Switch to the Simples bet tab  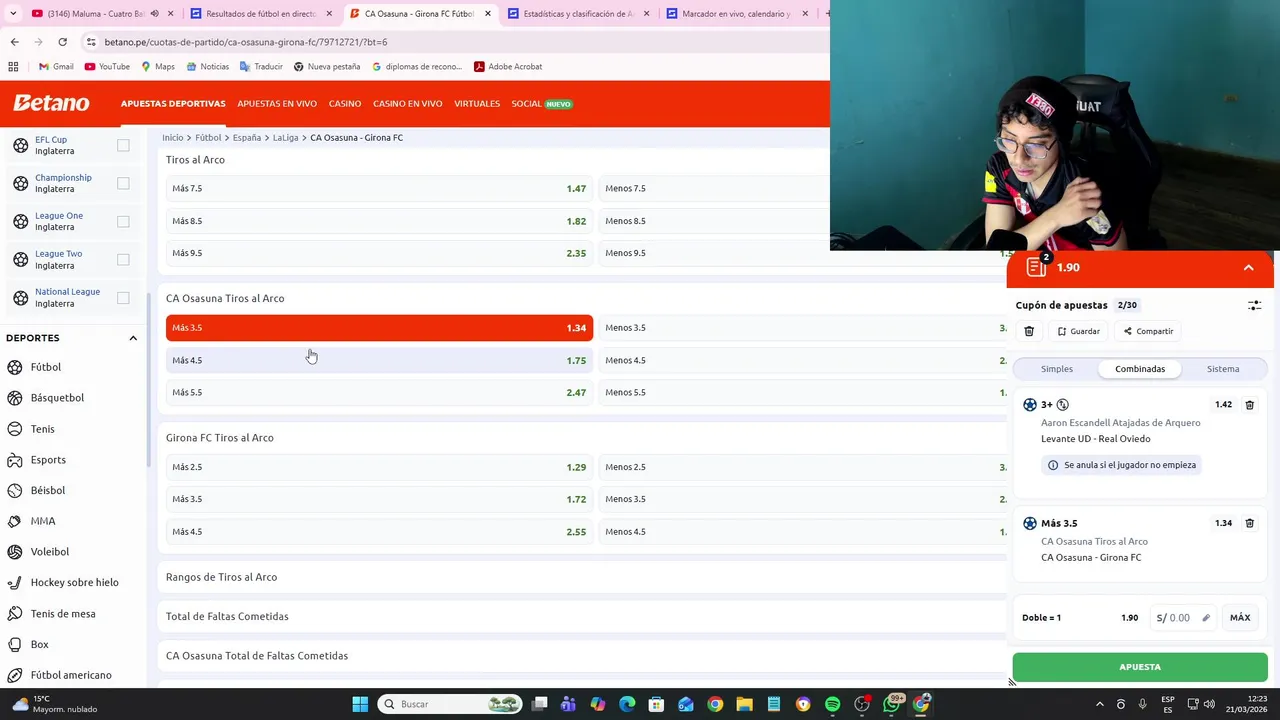click(x=1056, y=369)
